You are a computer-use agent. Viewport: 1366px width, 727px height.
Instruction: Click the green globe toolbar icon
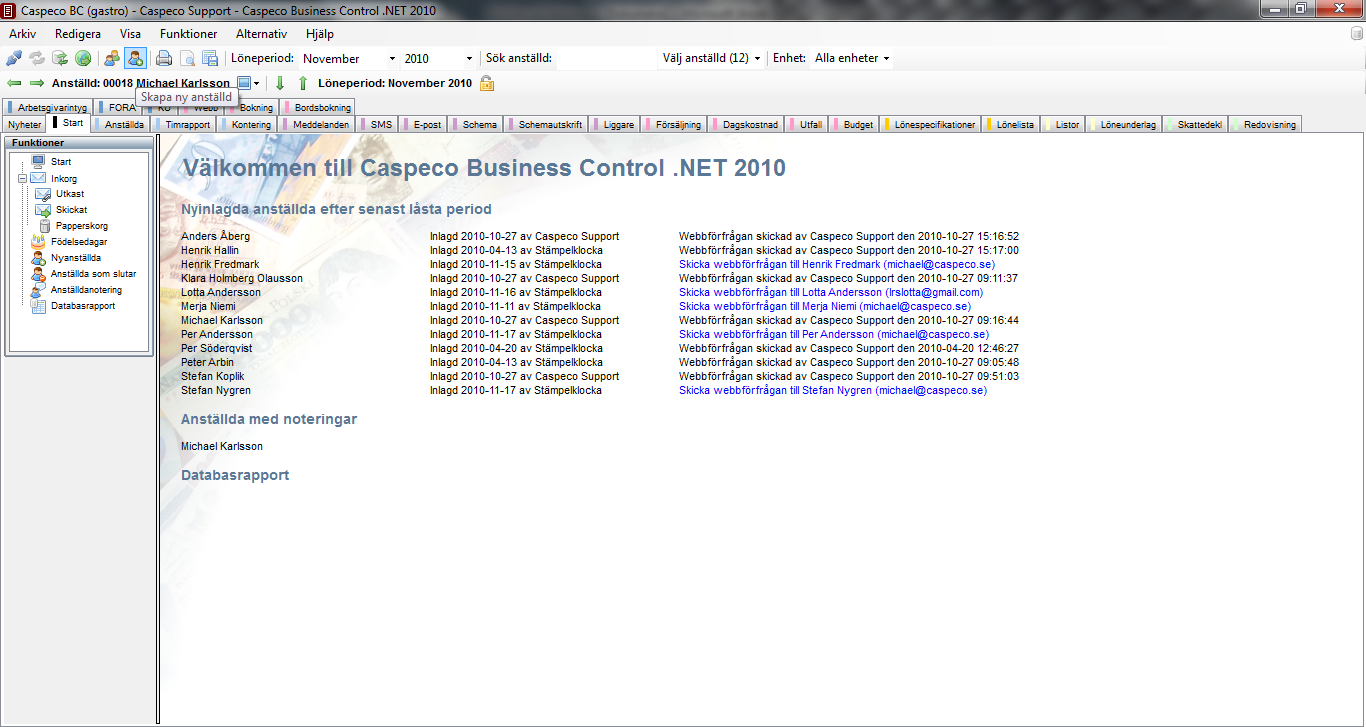tap(83, 58)
